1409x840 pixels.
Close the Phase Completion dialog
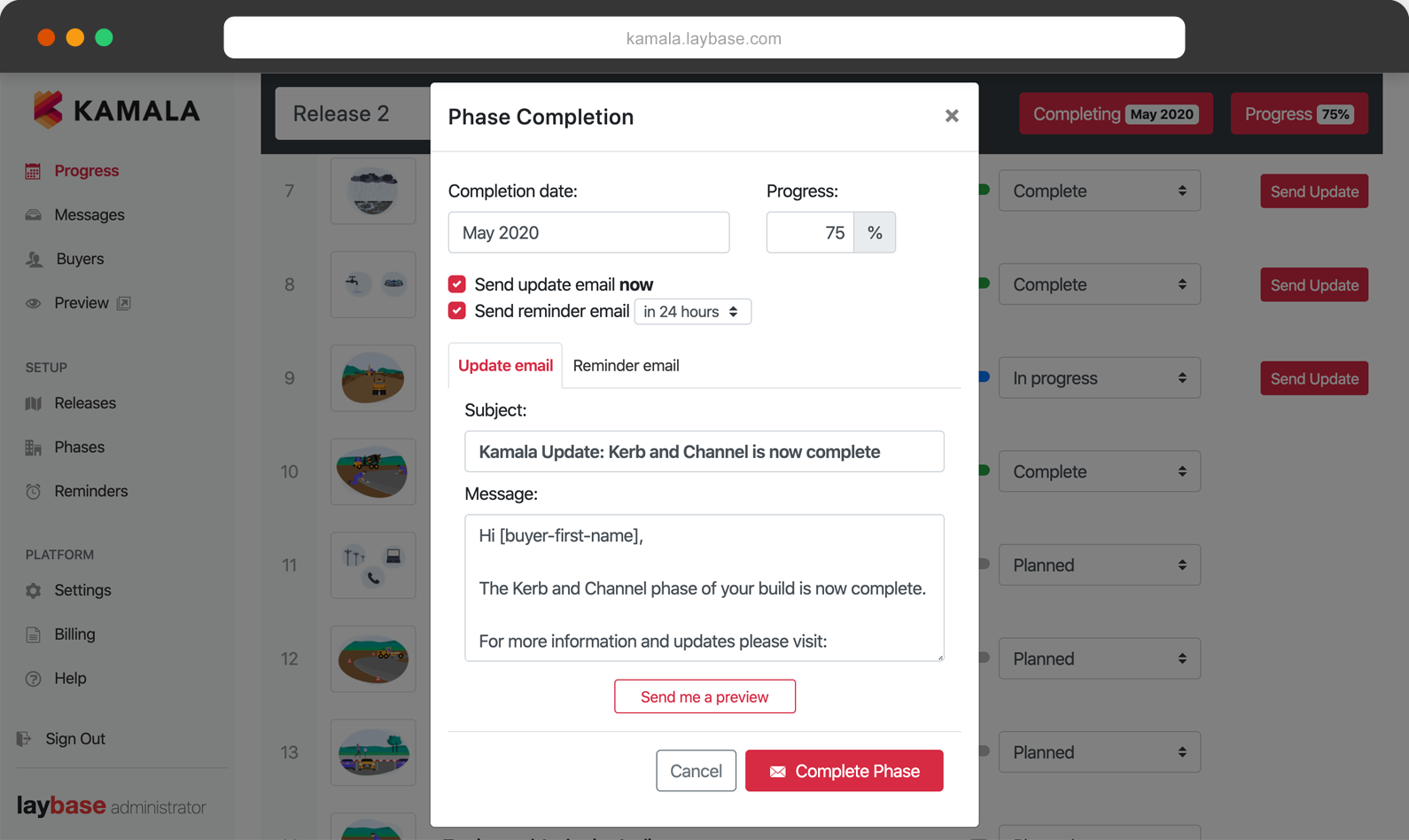(951, 116)
